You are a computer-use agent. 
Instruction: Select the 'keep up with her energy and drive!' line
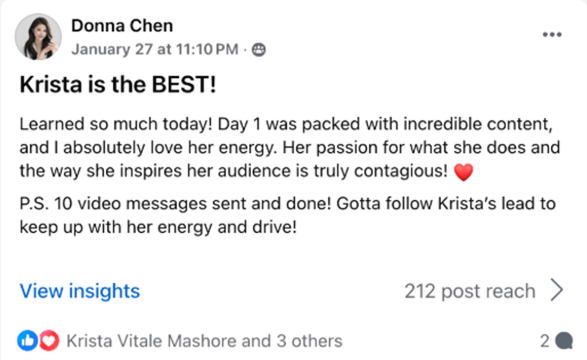158,227
